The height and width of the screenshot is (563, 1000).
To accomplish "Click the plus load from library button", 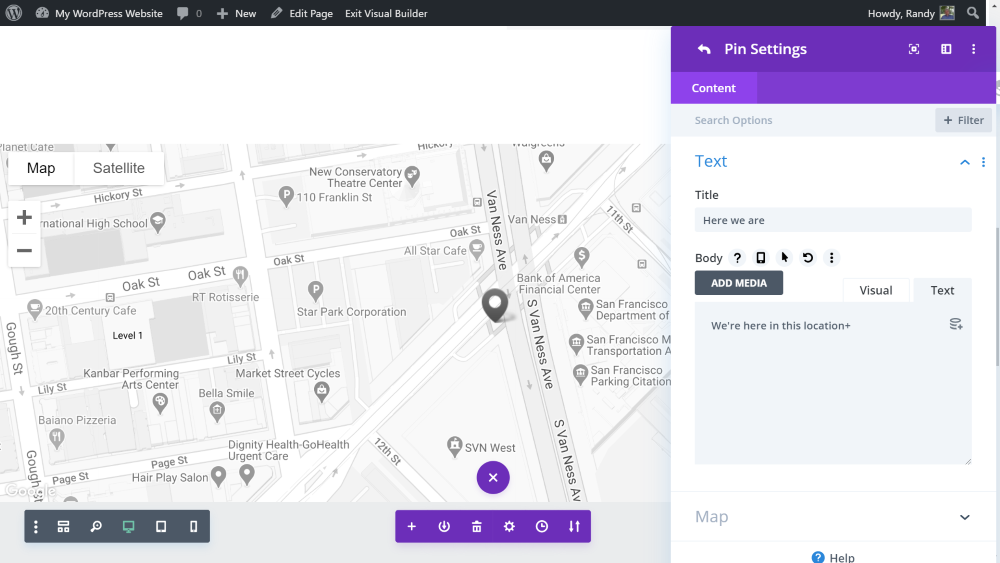I will (x=411, y=527).
